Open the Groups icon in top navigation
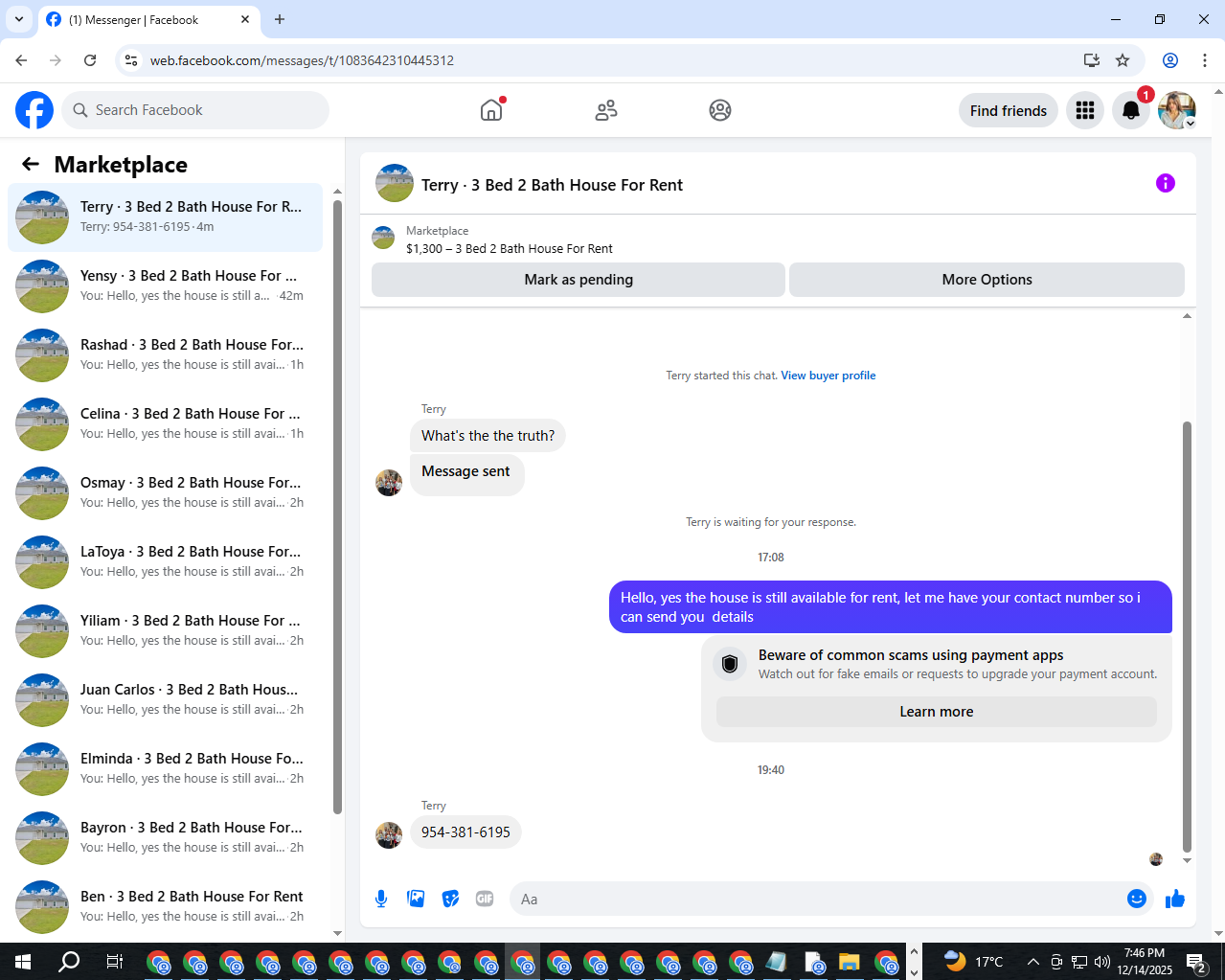 point(720,110)
